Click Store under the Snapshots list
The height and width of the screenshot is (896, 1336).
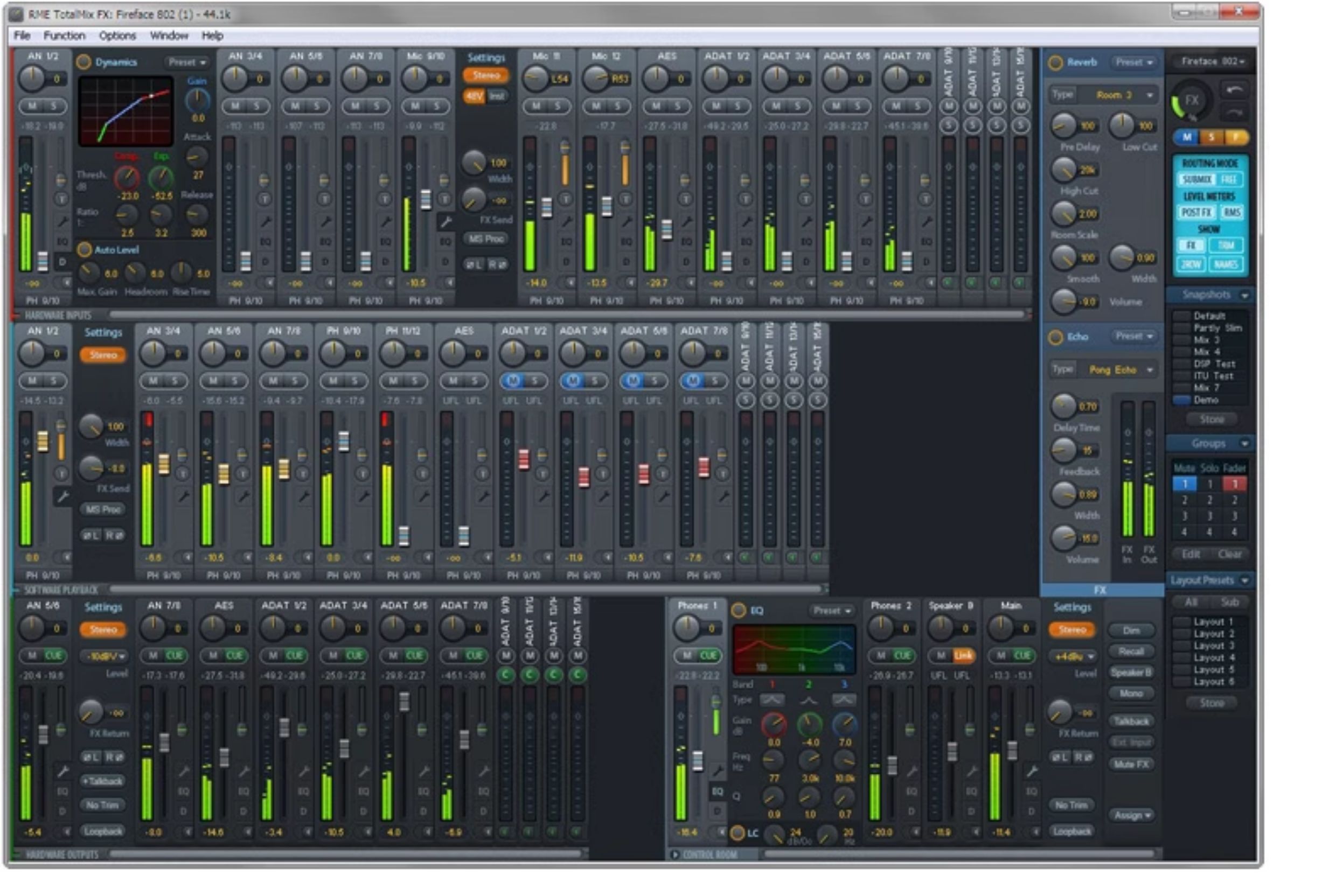click(1212, 419)
